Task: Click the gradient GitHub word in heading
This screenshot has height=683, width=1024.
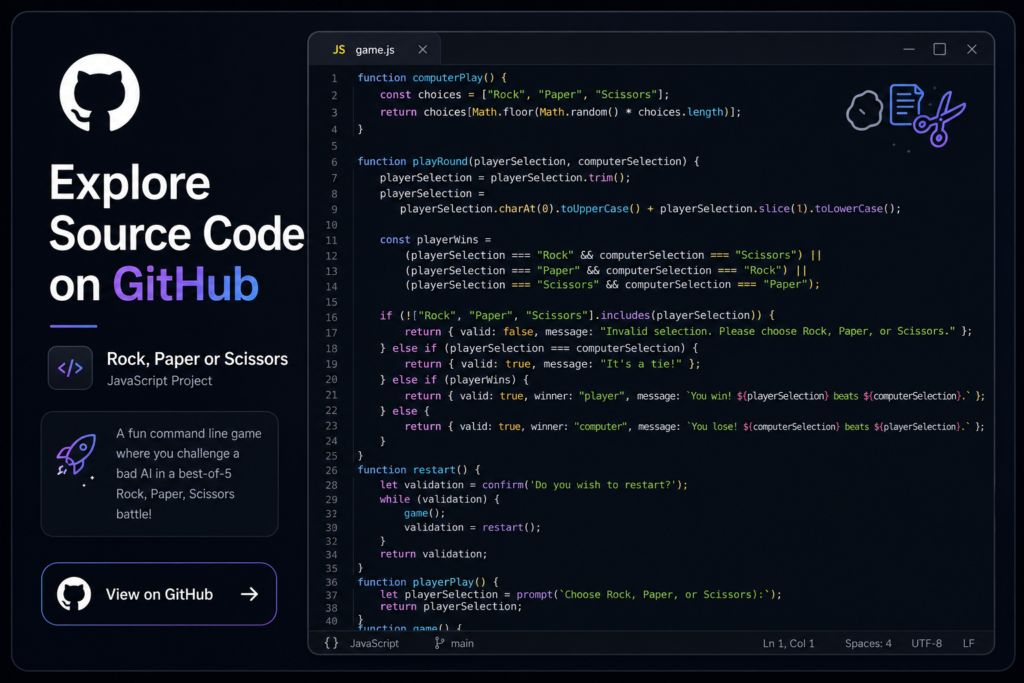Action: coord(186,285)
